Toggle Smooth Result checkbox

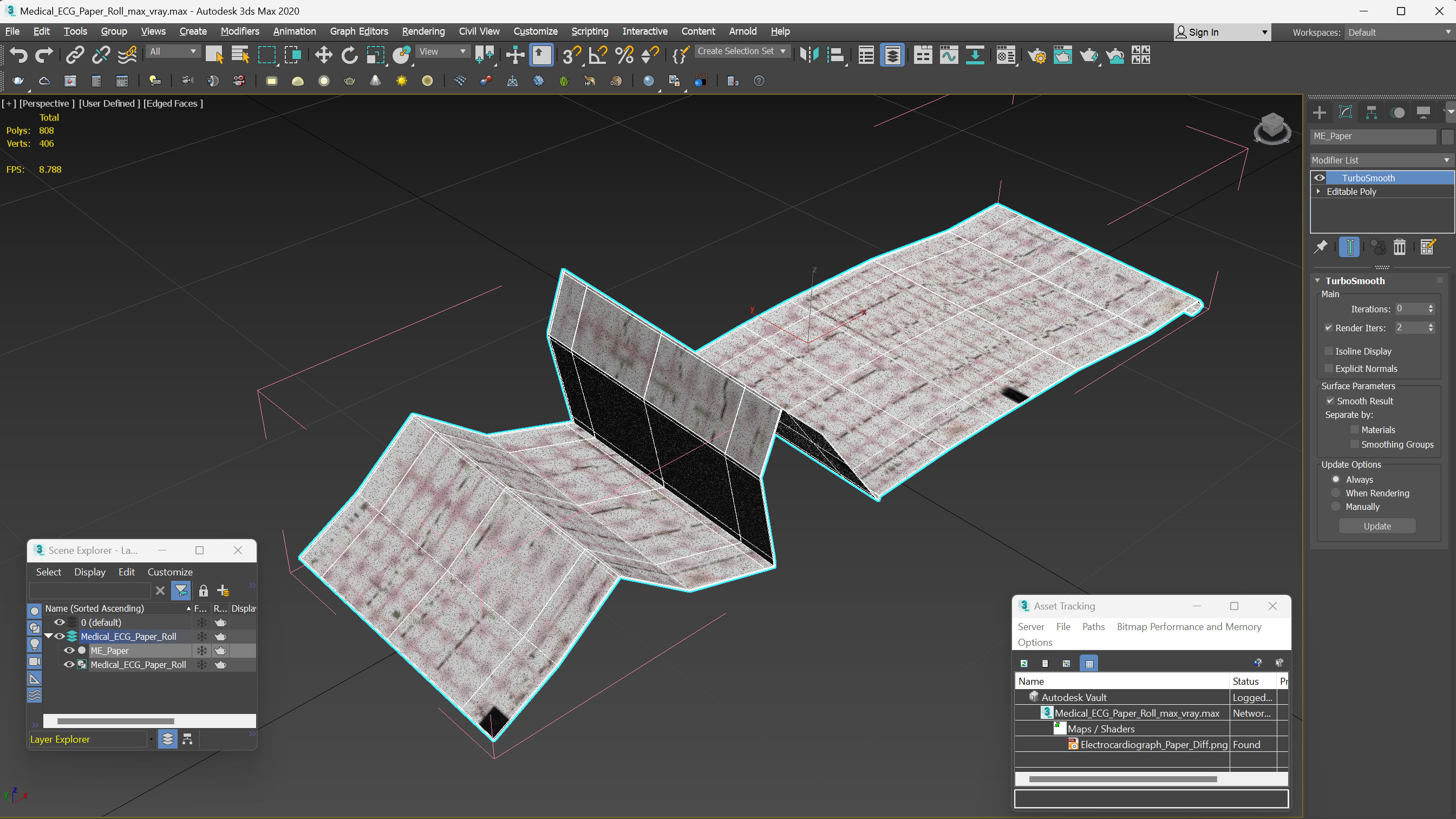pyautogui.click(x=1330, y=401)
